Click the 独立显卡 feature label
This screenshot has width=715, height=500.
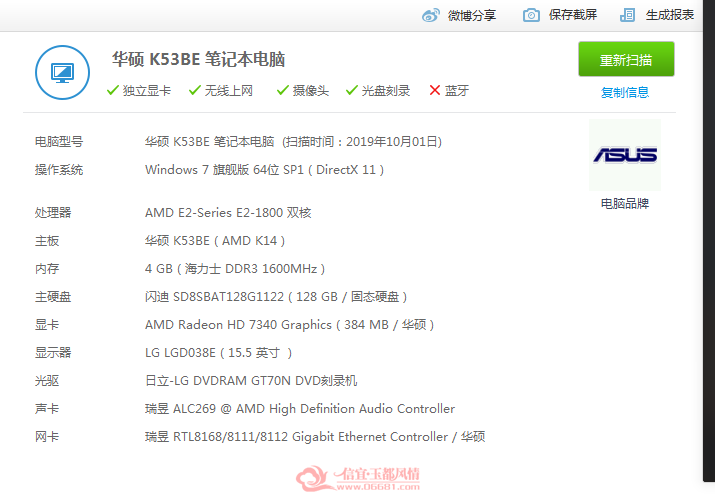point(146,91)
